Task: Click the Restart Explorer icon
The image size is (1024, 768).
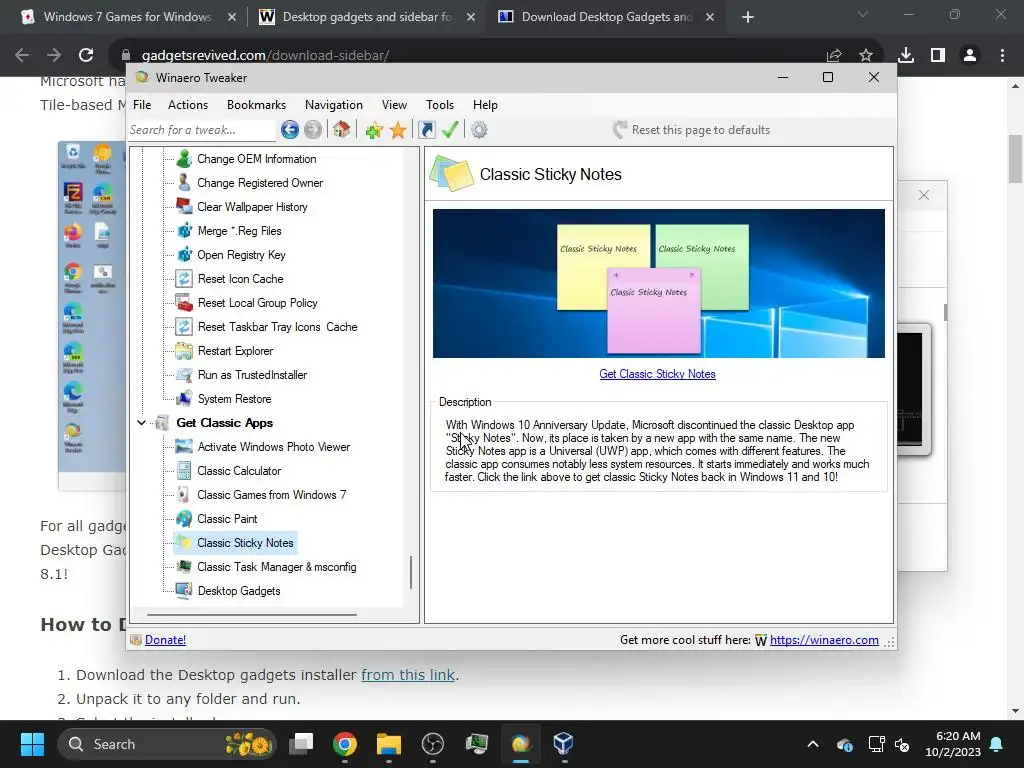Action: pyautogui.click(x=184, y=351)
